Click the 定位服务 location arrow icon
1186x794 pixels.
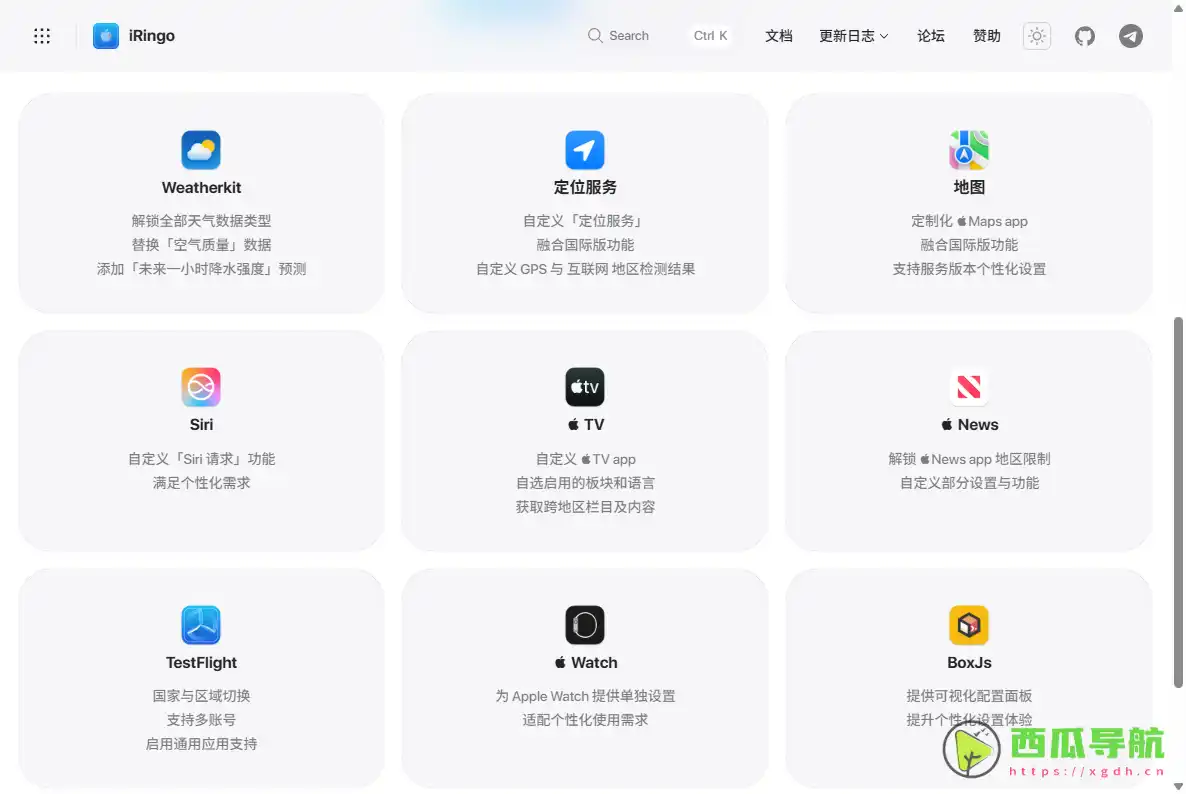(585, 150)
